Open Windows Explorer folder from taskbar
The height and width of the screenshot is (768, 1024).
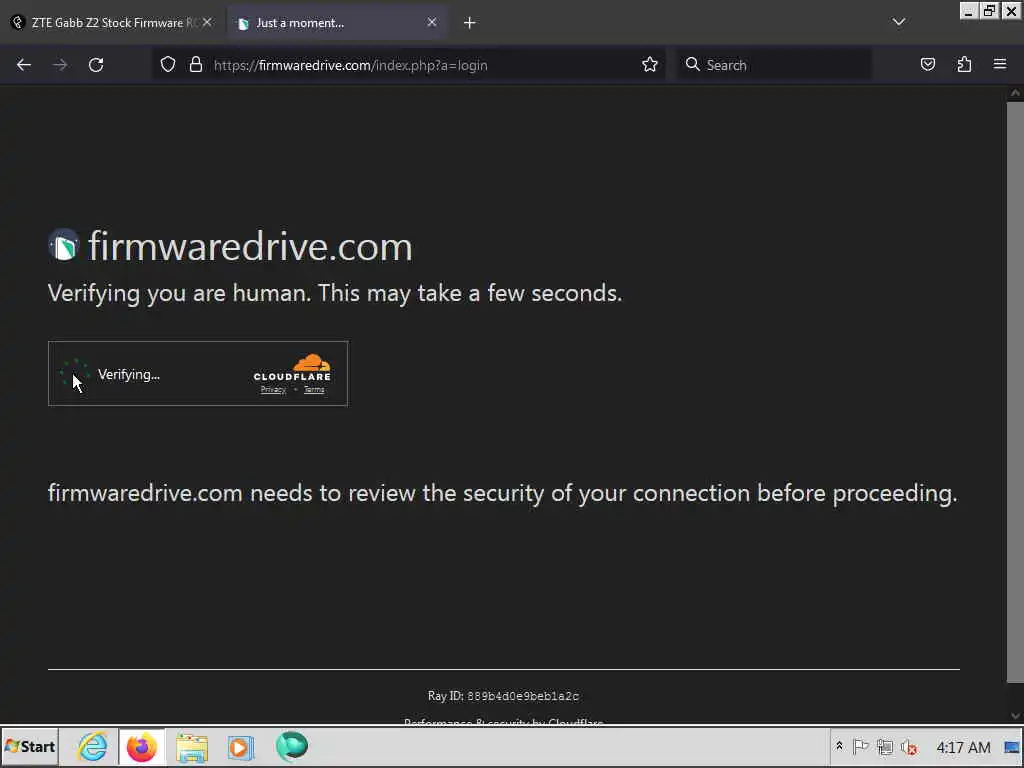point(191,747)
